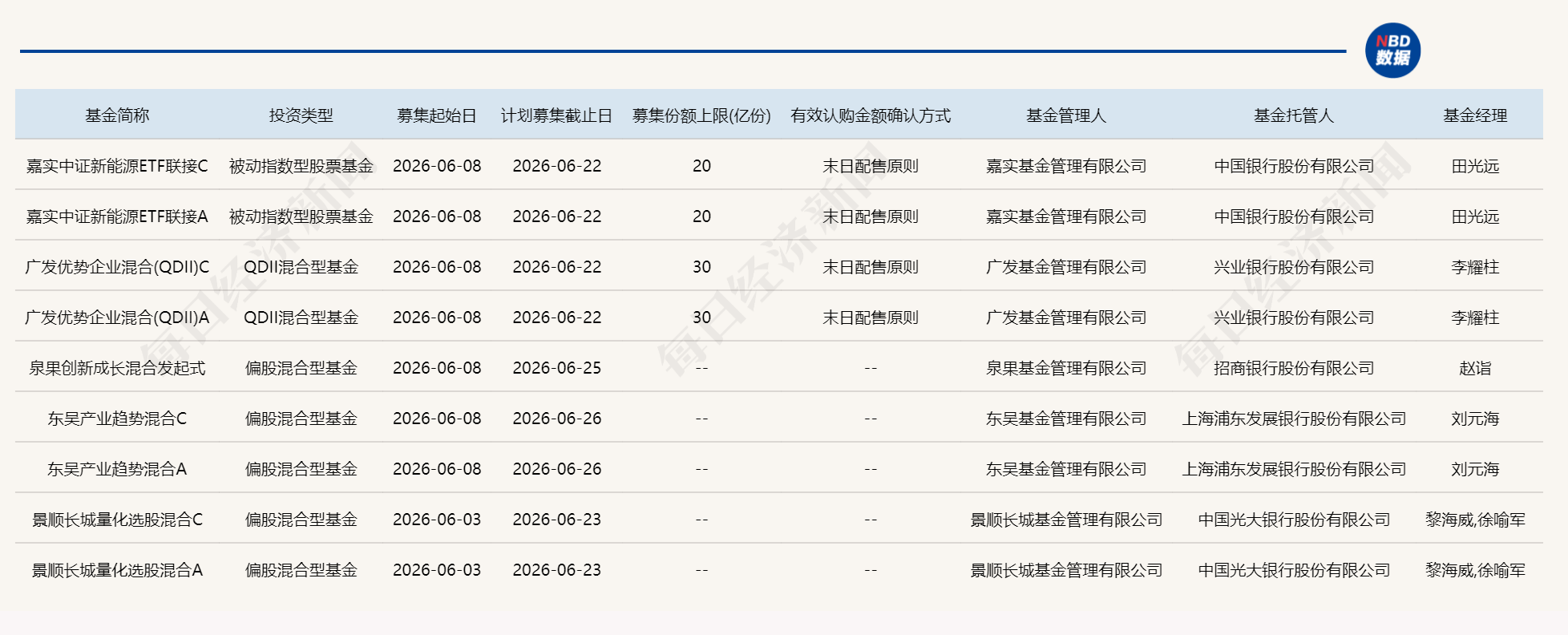Click 末日配售原则 in 嘉实 ETF联接C row
Viewport: 1568px width, 635px height.
click(x=871, y=166)
